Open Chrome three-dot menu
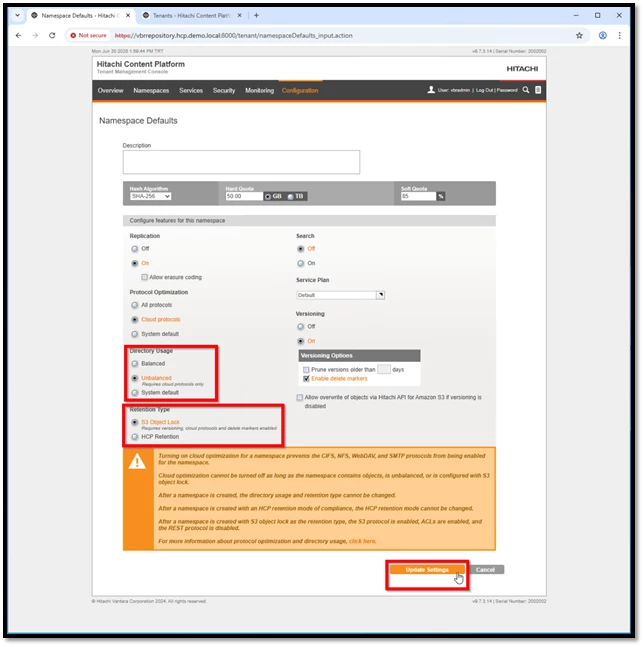The width and height of the screenshot is (644, 647). click(x=620, y=35)
